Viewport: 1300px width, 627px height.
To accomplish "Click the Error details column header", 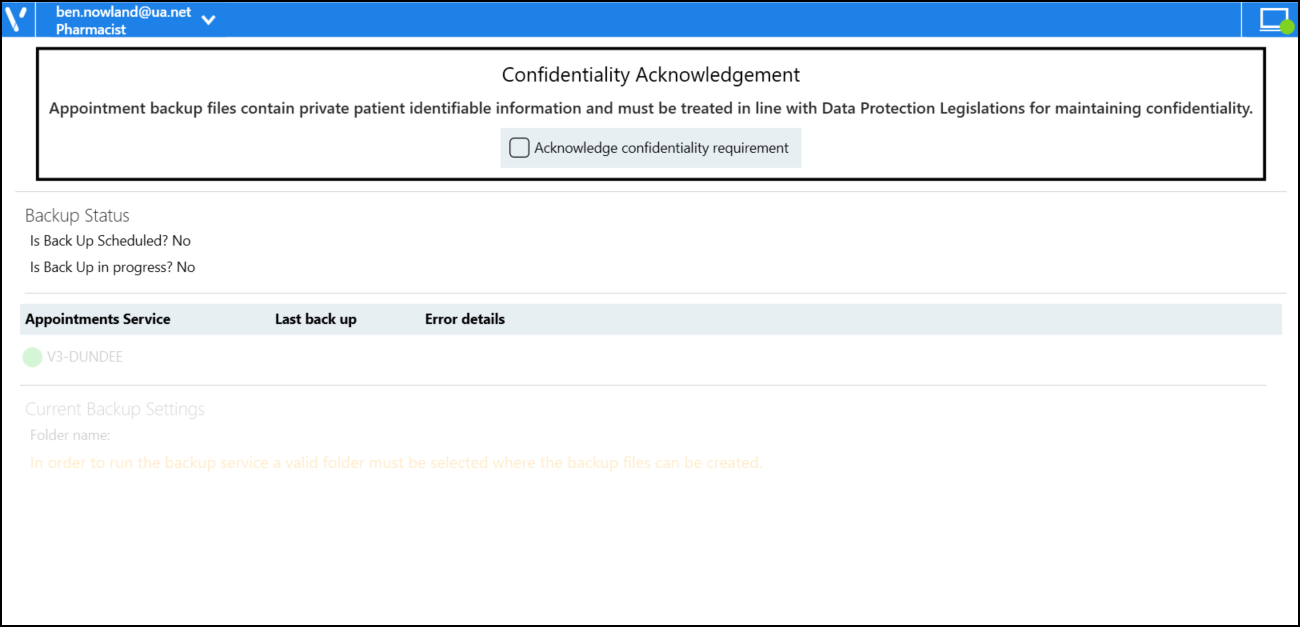I will click(x=465, y=319).
